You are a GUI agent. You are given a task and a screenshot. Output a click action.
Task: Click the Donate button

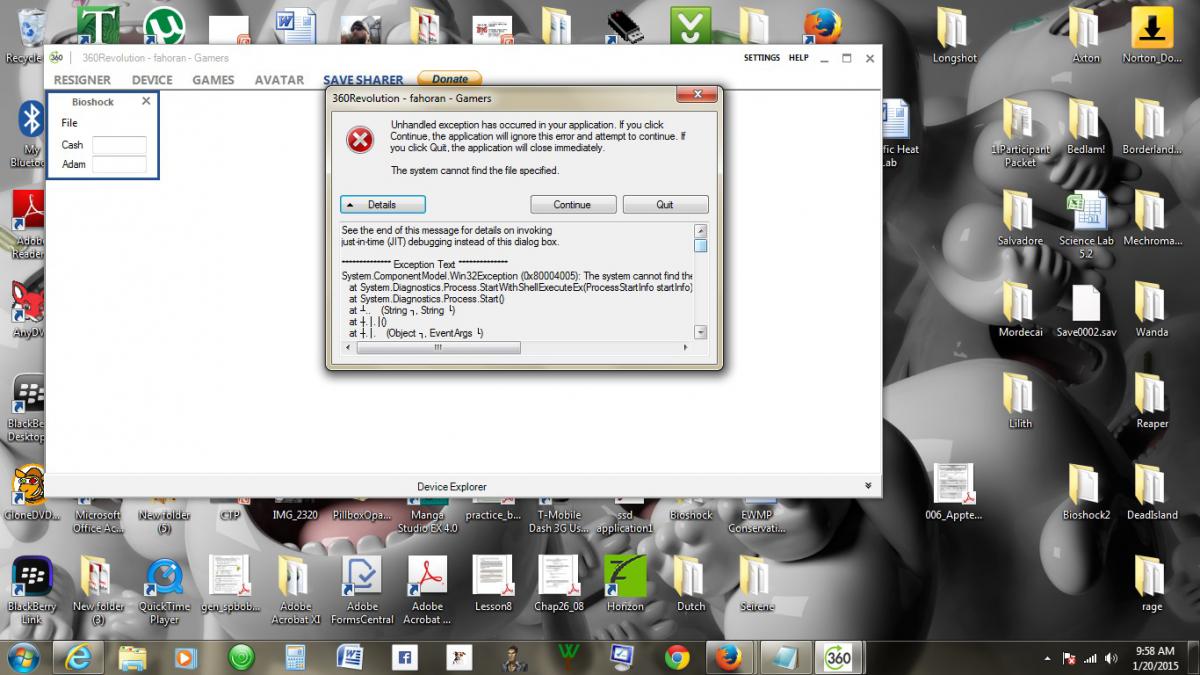click(x=449, y=79)
